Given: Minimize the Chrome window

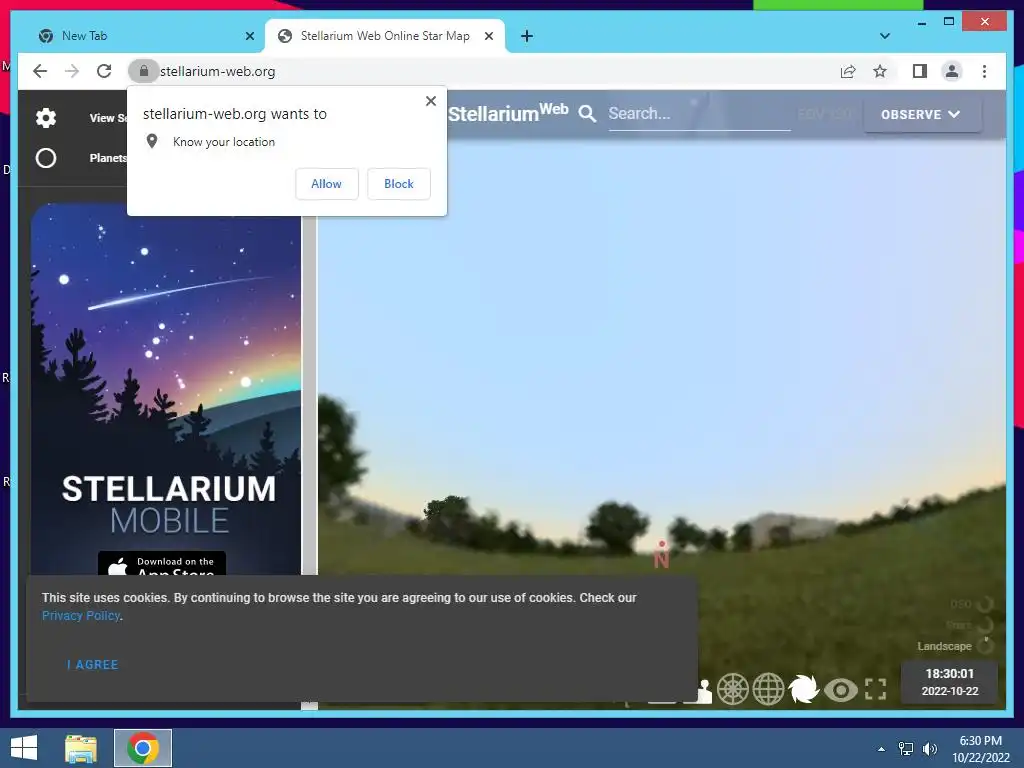Looking at the screenshot, I should [921, 22].
